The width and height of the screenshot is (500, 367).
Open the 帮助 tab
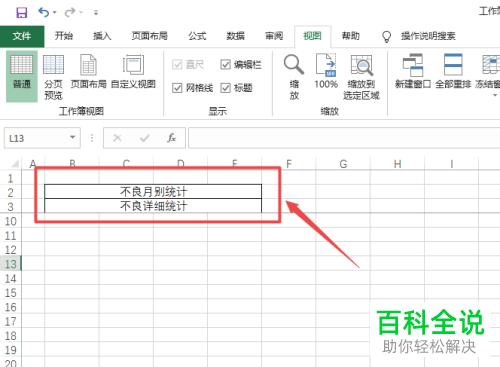click(351, 36)
